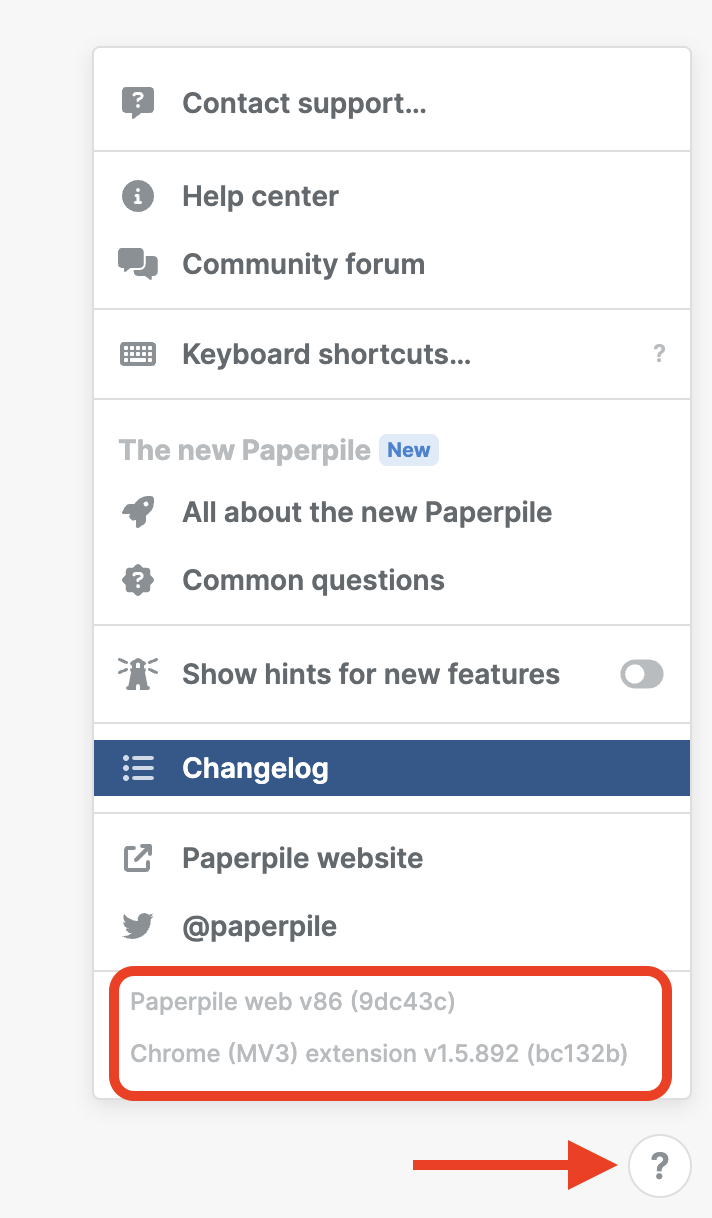Click the external link icon for Paperpile website
The height and width of the screenshot is (1218, 712).
[137, 858]
